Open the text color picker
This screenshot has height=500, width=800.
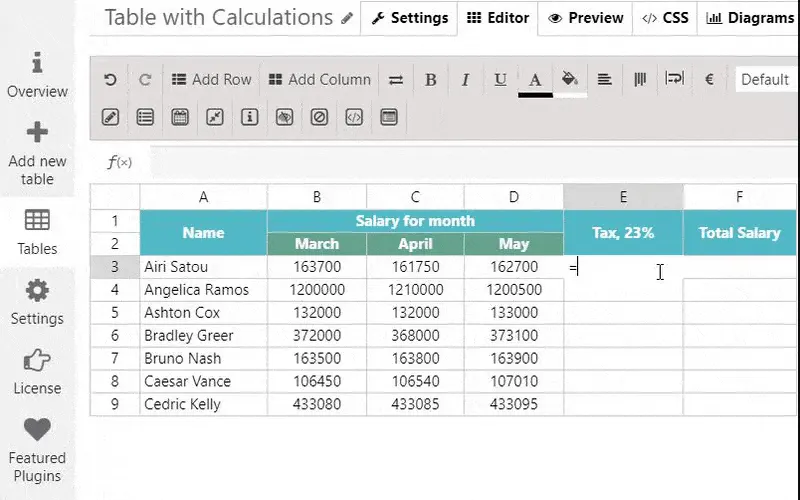point(535,82)
